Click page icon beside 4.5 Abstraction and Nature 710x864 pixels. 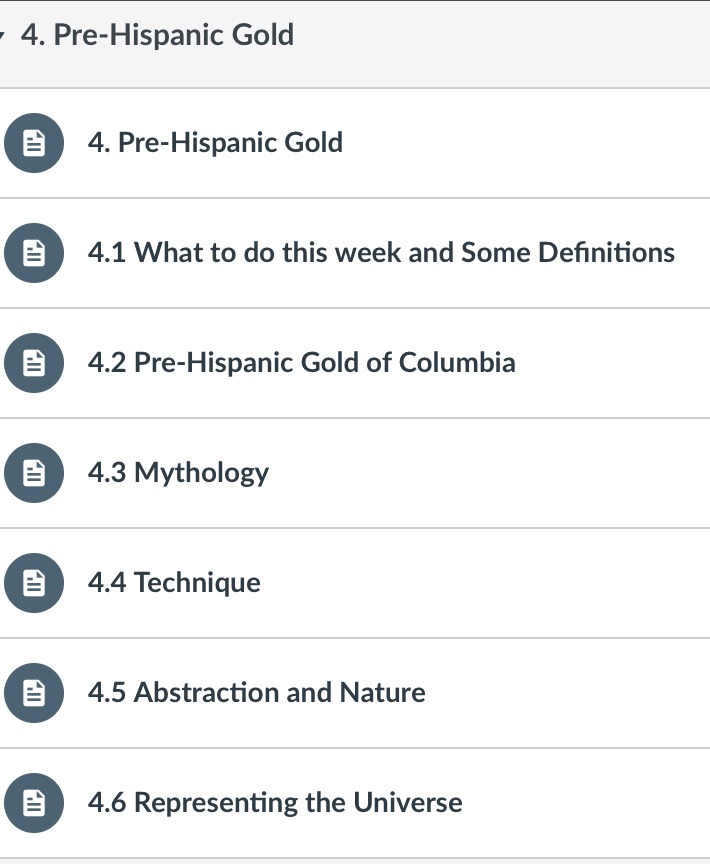click(x=33, y=693)
